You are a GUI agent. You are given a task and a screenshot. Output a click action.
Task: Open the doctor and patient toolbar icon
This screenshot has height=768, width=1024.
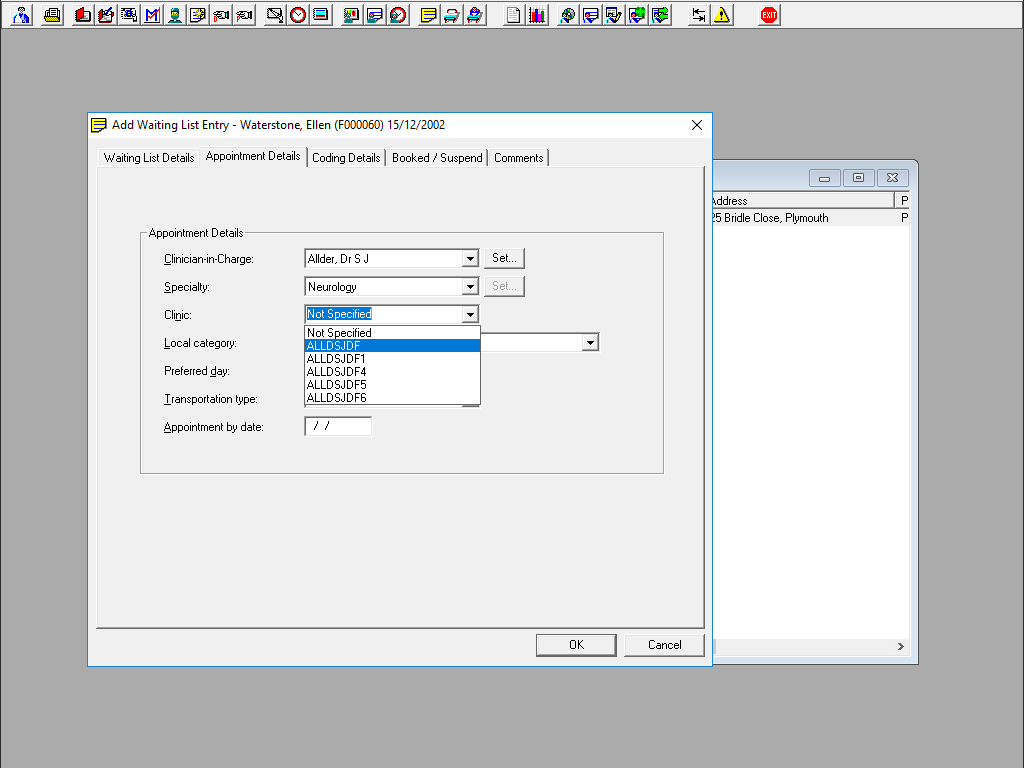22,15
